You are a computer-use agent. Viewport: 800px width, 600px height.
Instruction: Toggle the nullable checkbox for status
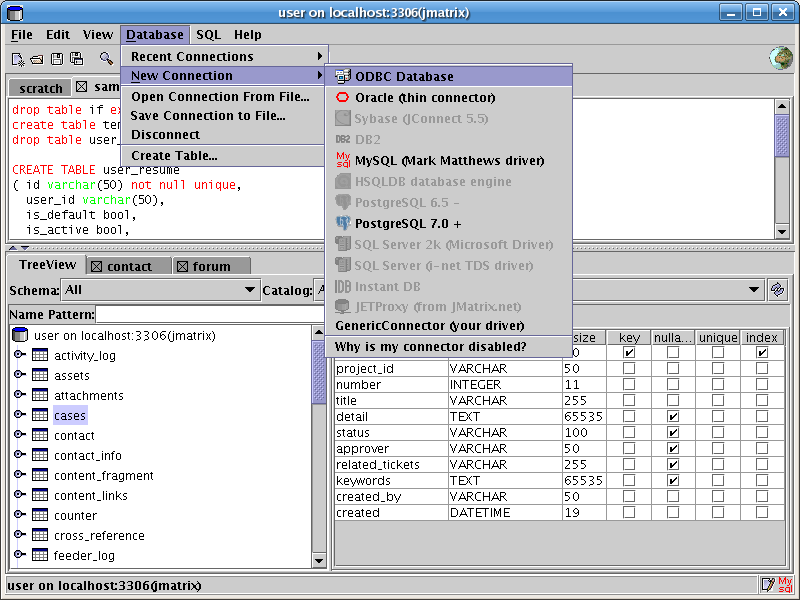point(673,433)
